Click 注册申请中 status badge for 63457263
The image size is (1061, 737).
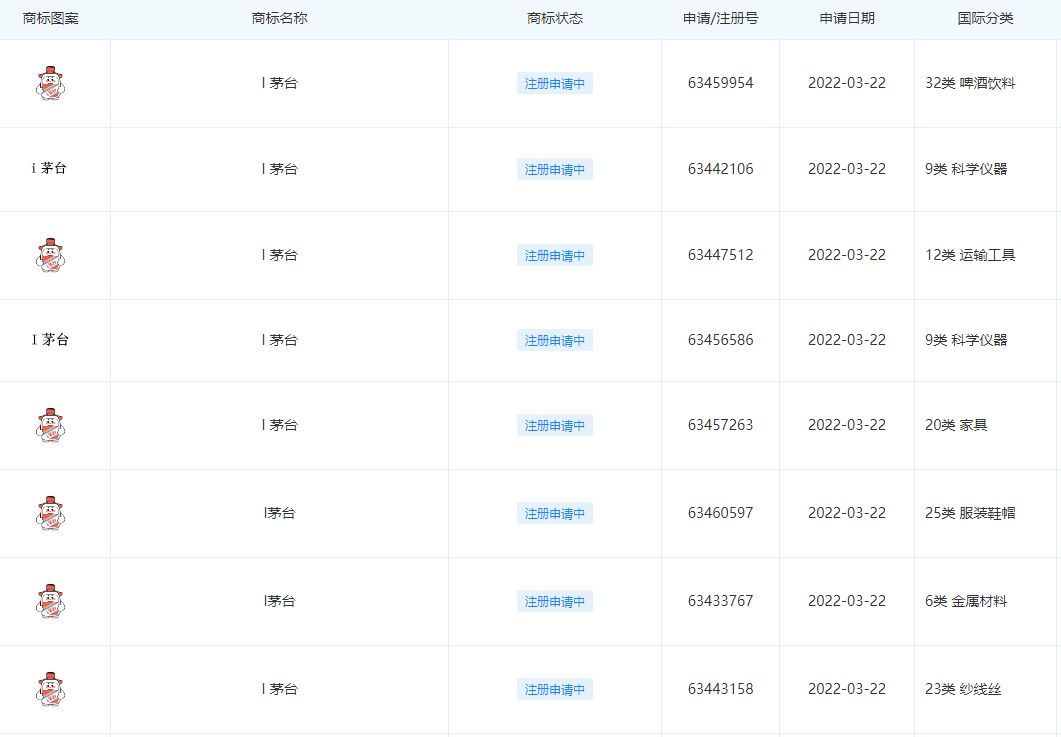(554, 425)
